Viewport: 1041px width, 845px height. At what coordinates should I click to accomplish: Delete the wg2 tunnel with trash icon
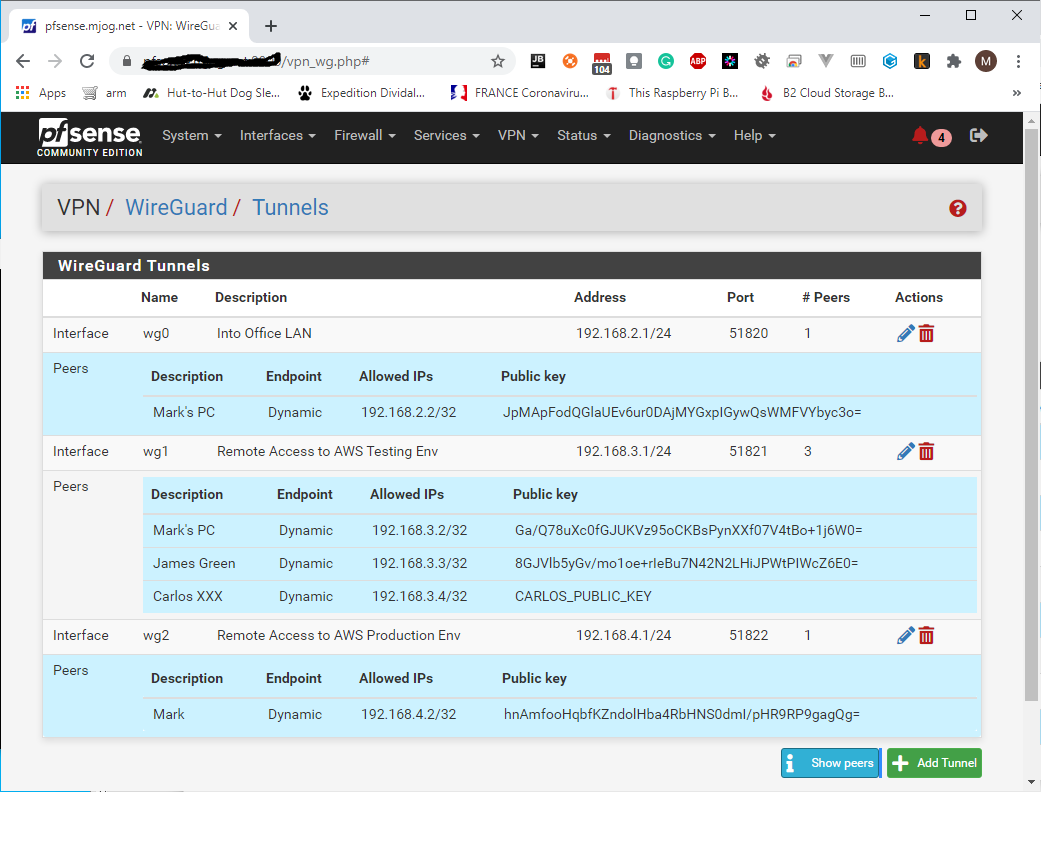926,635
